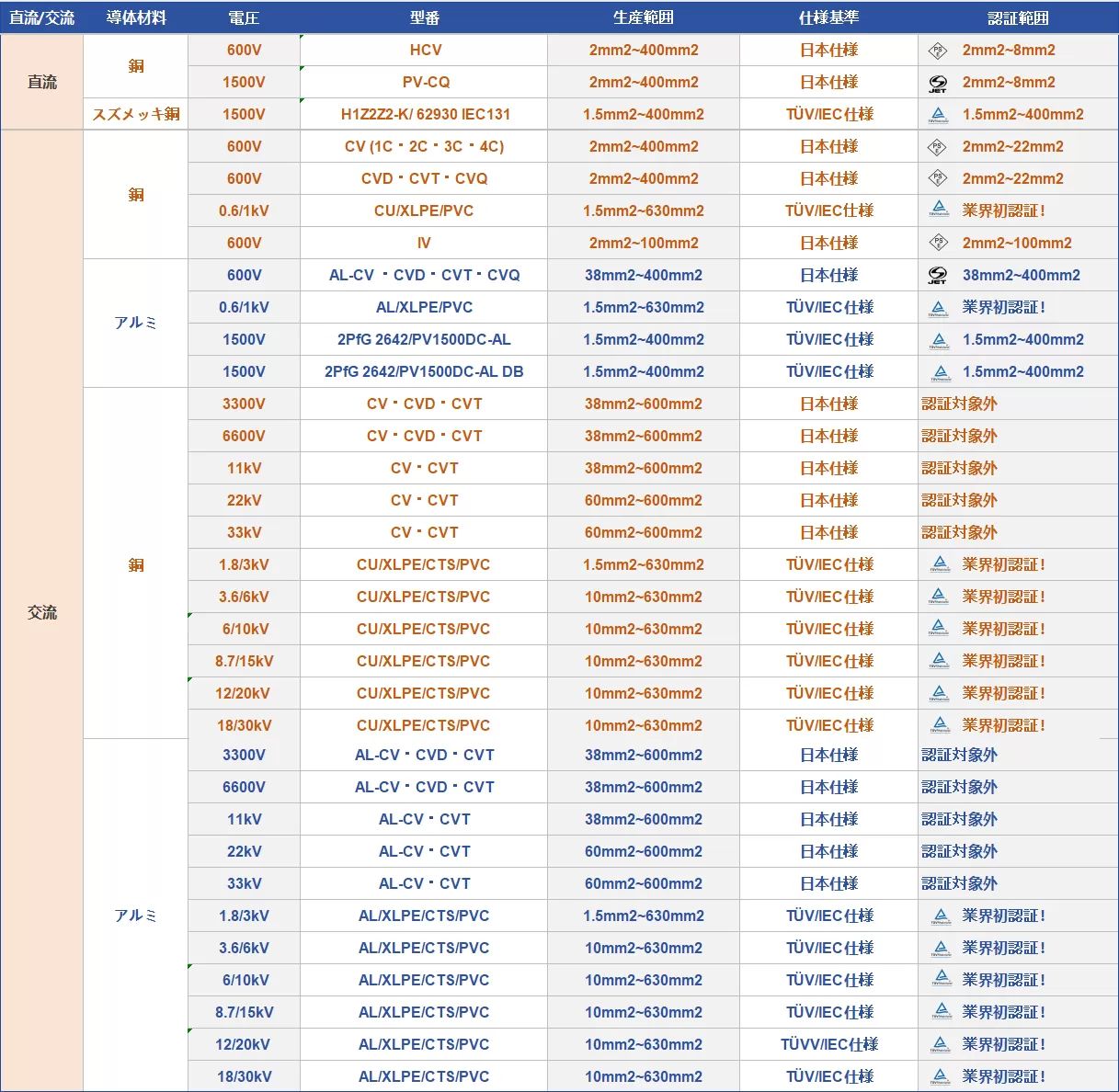Click the TÜV icon in the 2PfG 2642/PV1500DC-AL DB row

pyautogui.click(x=939, y=371)
